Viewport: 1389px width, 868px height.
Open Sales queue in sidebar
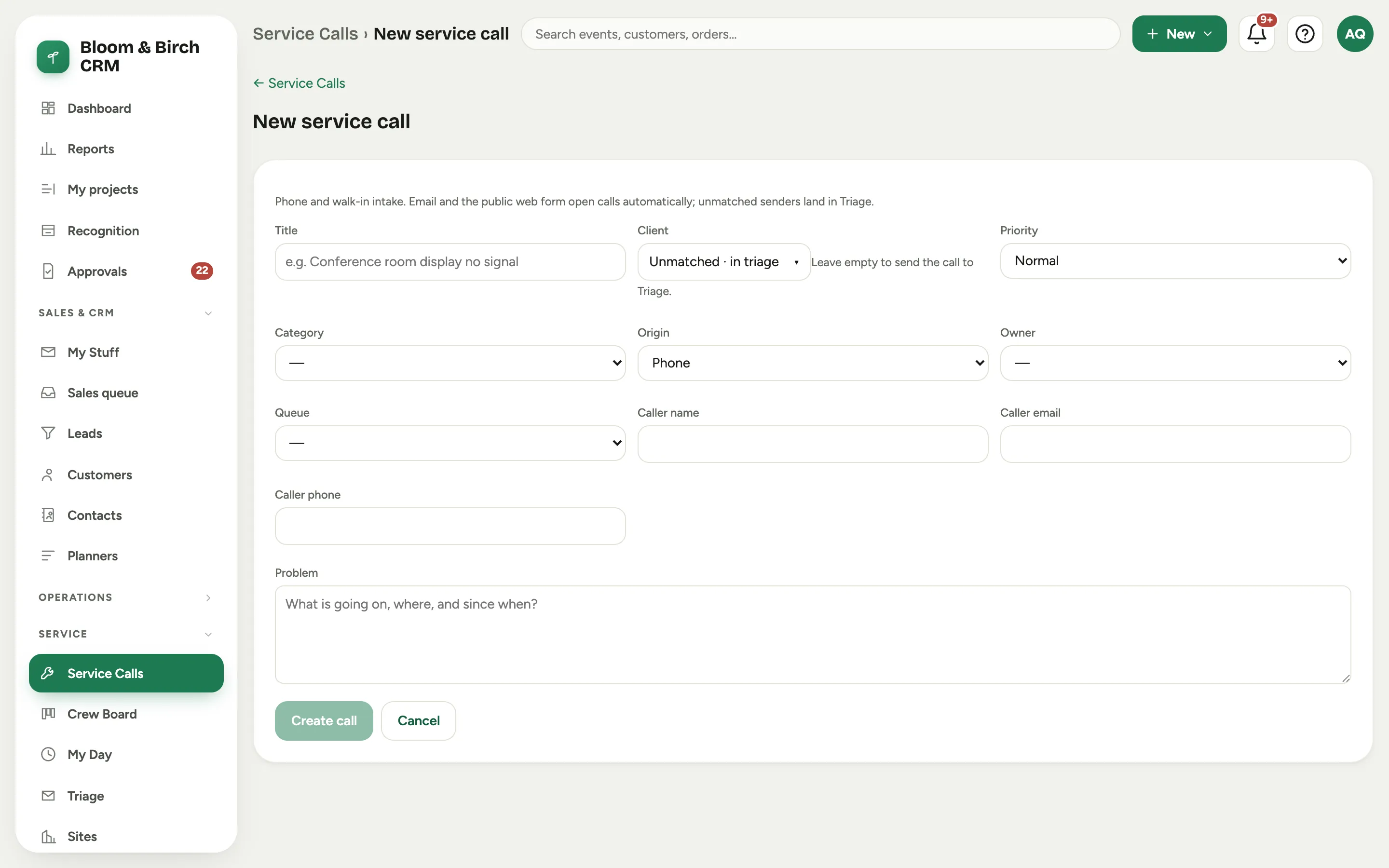click(x=126, y=393)
